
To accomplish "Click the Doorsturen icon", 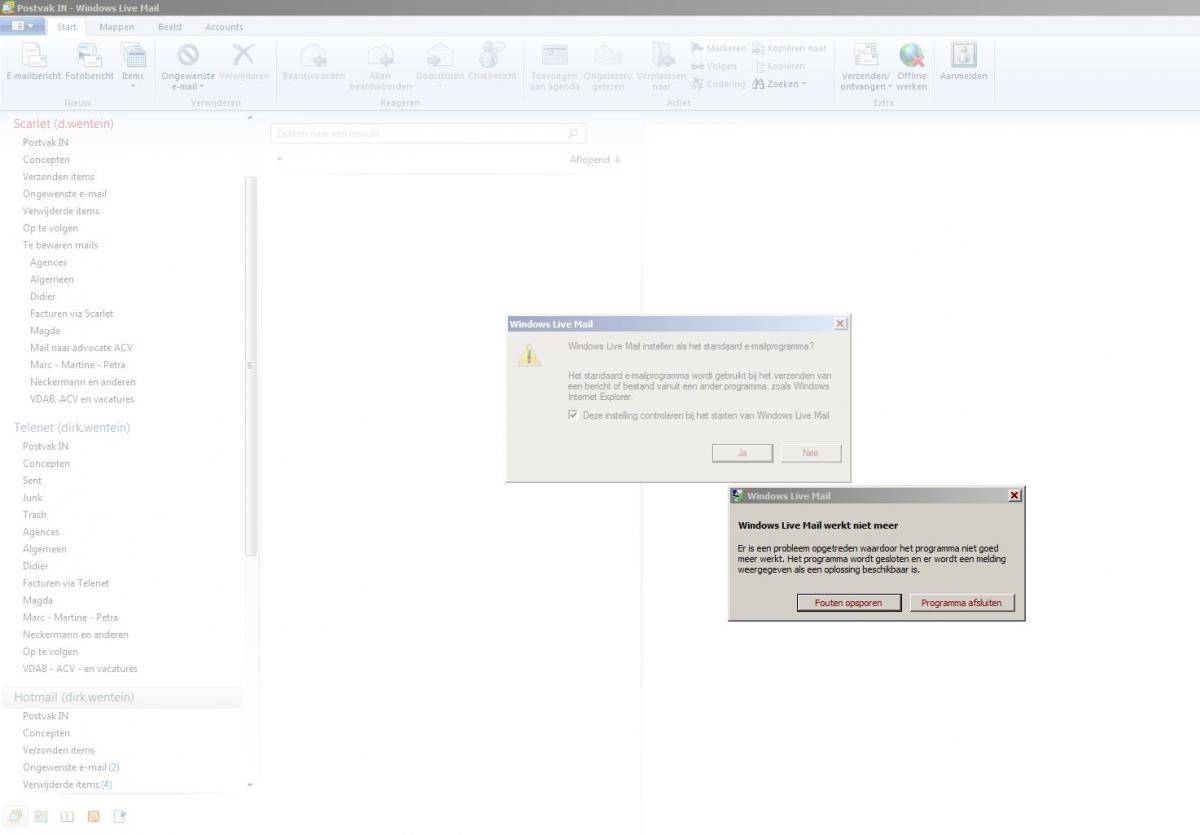I will coord(440,56).
